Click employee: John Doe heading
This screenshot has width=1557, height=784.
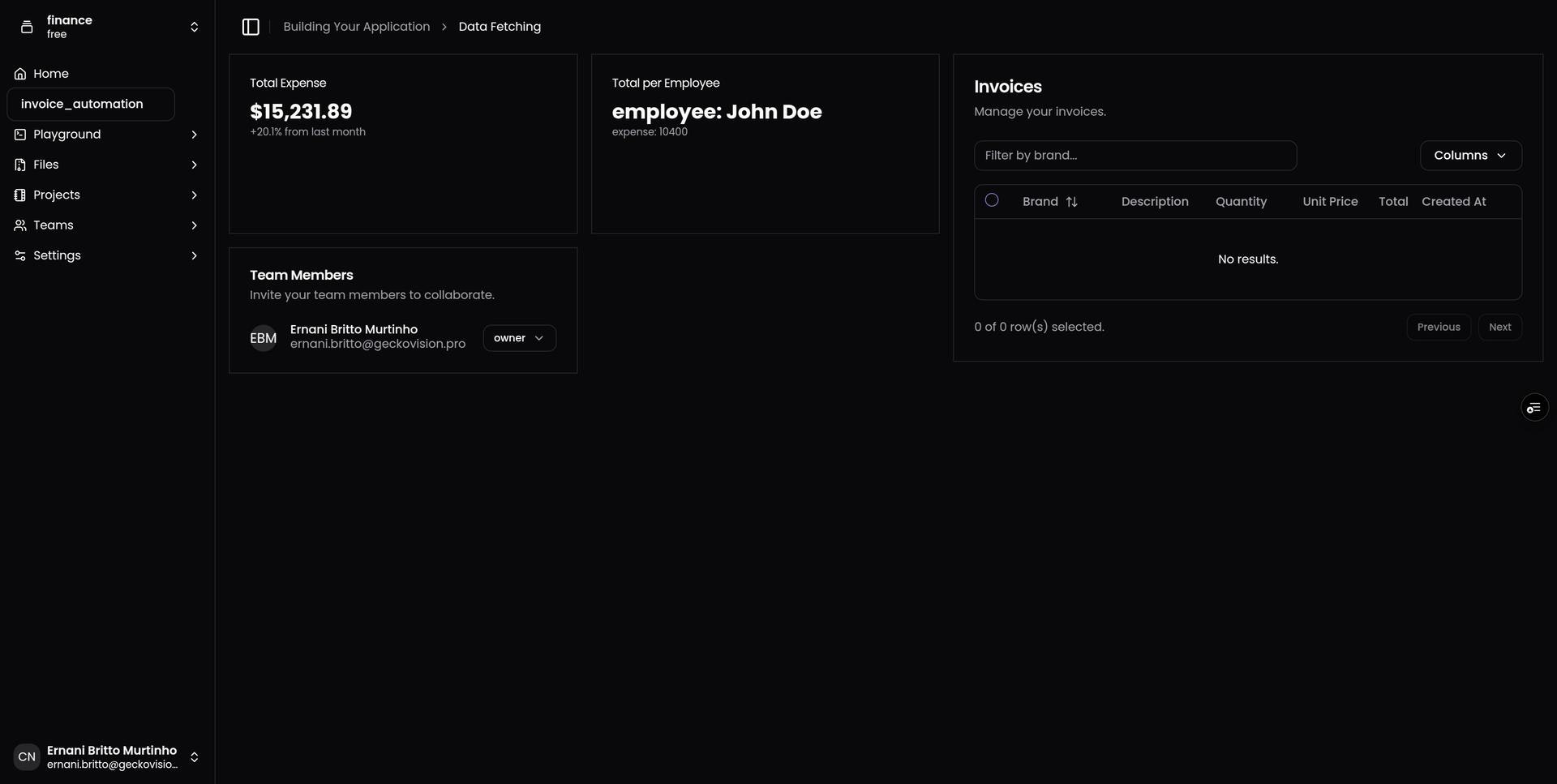(717, 112)
